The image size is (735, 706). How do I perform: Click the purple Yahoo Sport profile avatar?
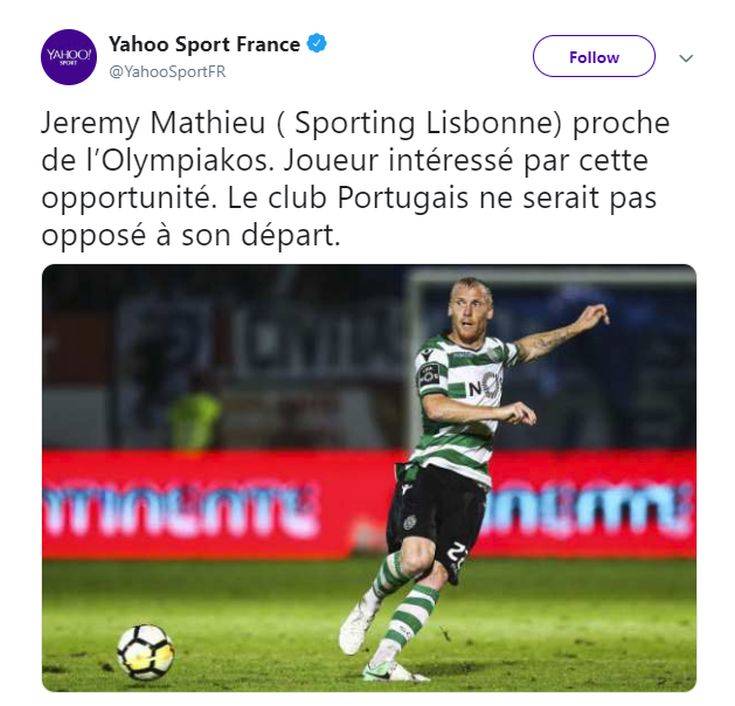[x=68, y=57]
